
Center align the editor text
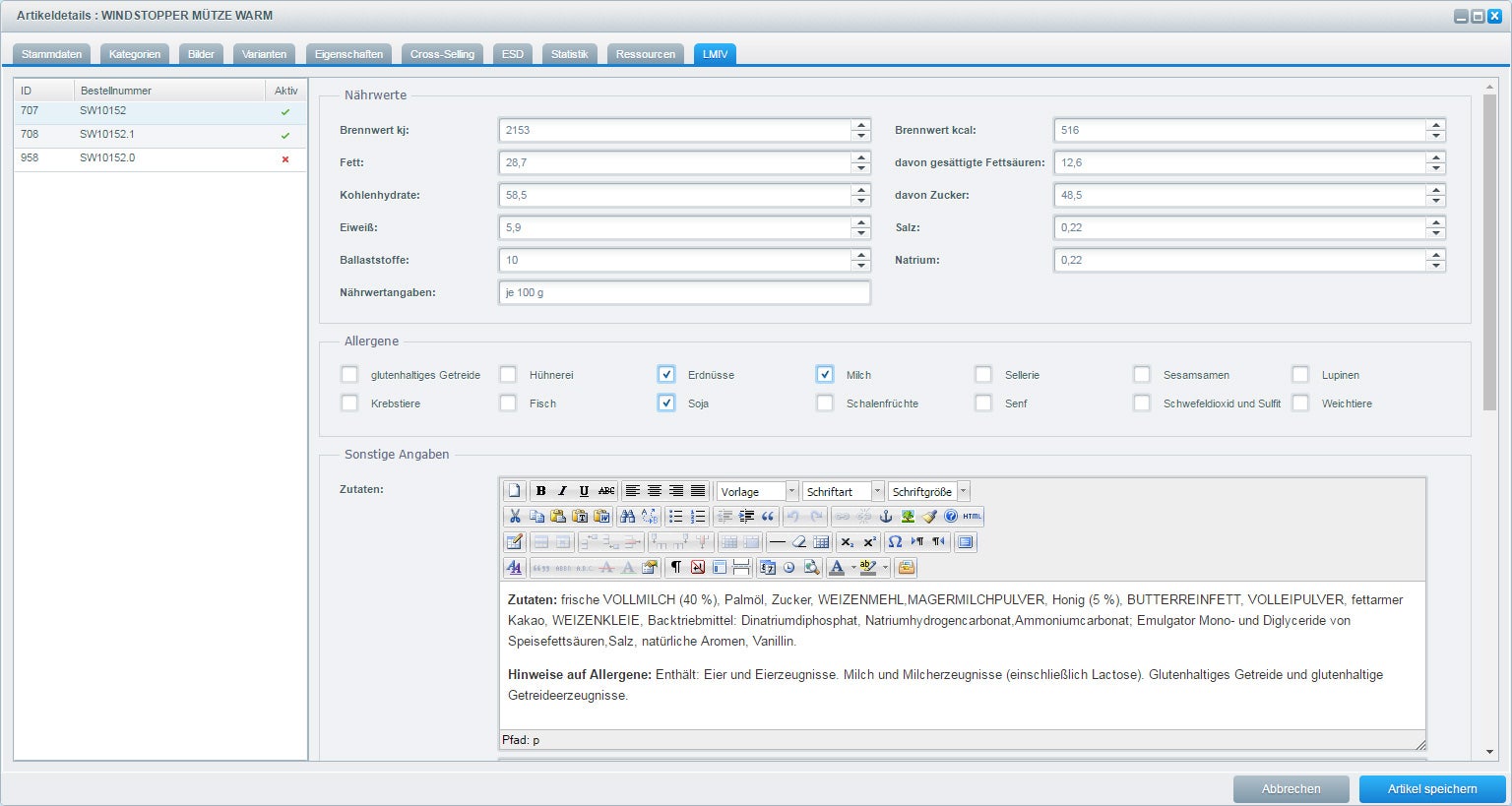point(655,491)
